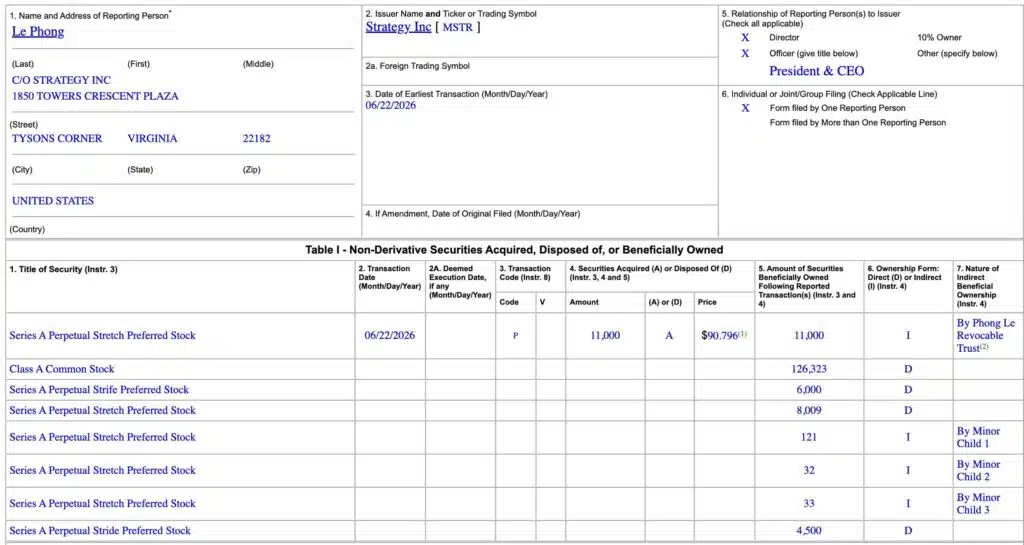Click the Table I Non-Derivative Securities header
This screenshot has width=1024, height=545.
coord(514,249)
